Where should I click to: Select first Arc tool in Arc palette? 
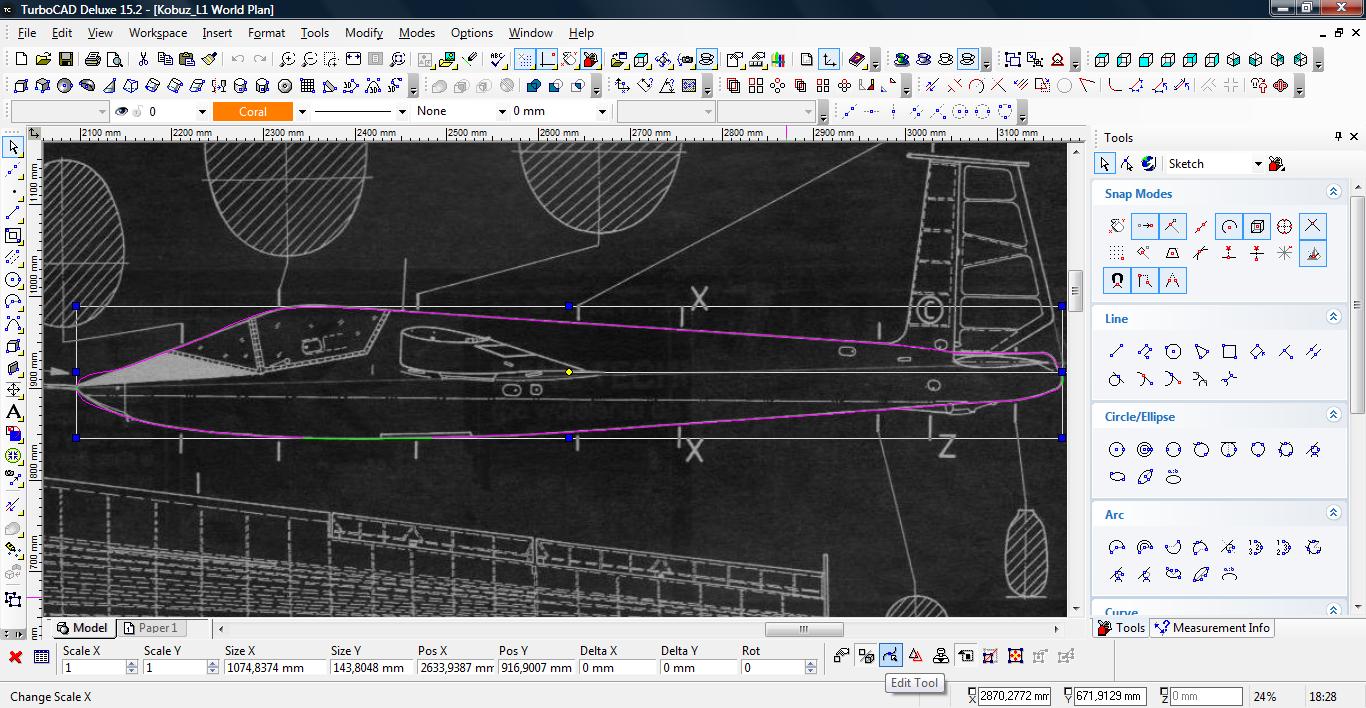pos(1117,547)
